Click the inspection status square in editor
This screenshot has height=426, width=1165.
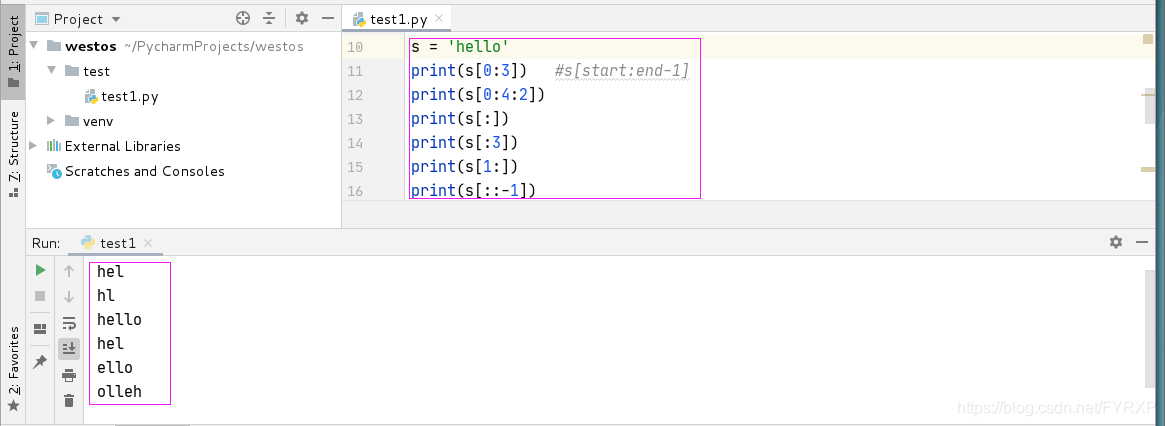pyautogui.click(x=1148, y=39)
